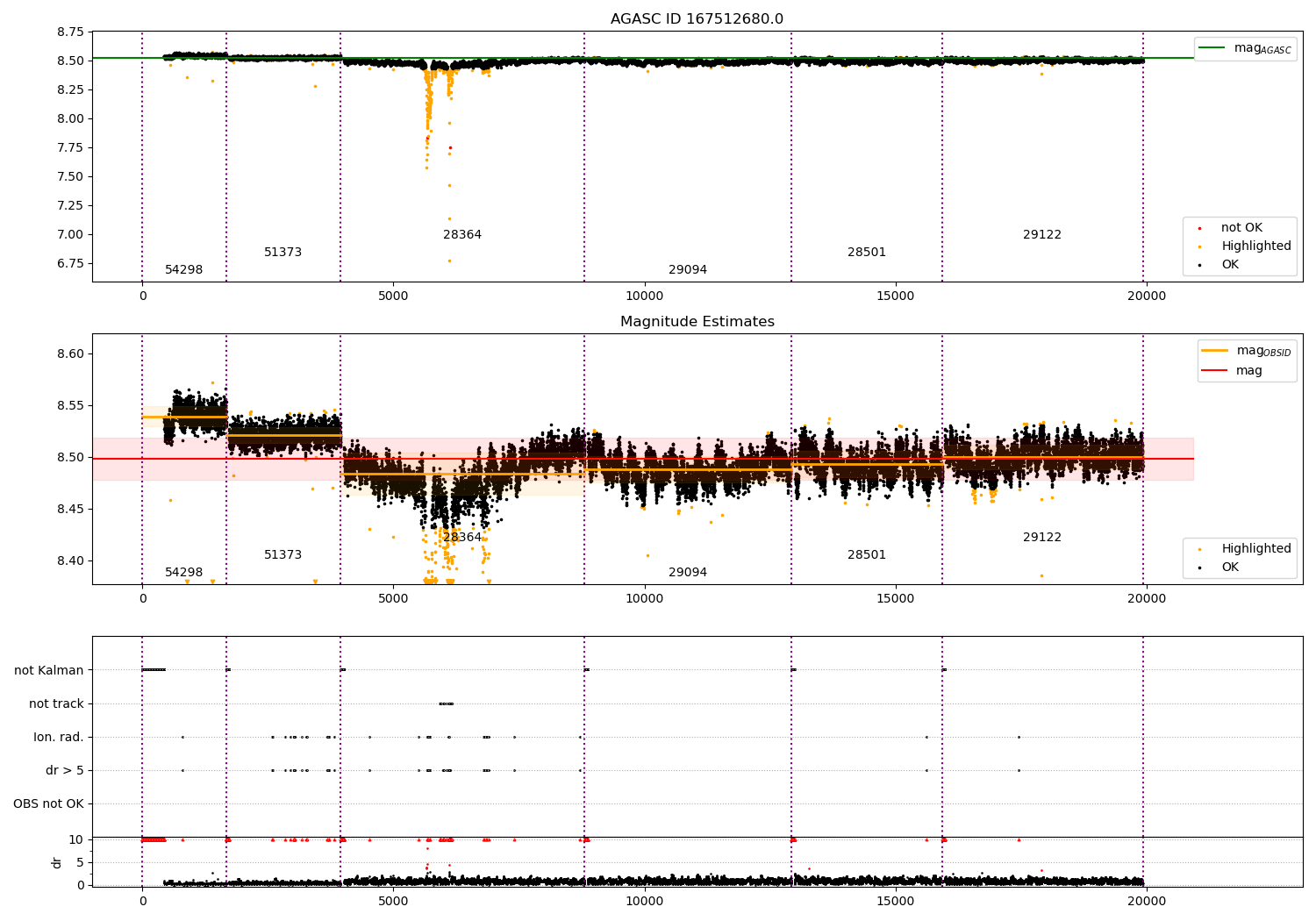Click obsid label 28501 in Magnitude Estimates plot

(x=866, y=555)
